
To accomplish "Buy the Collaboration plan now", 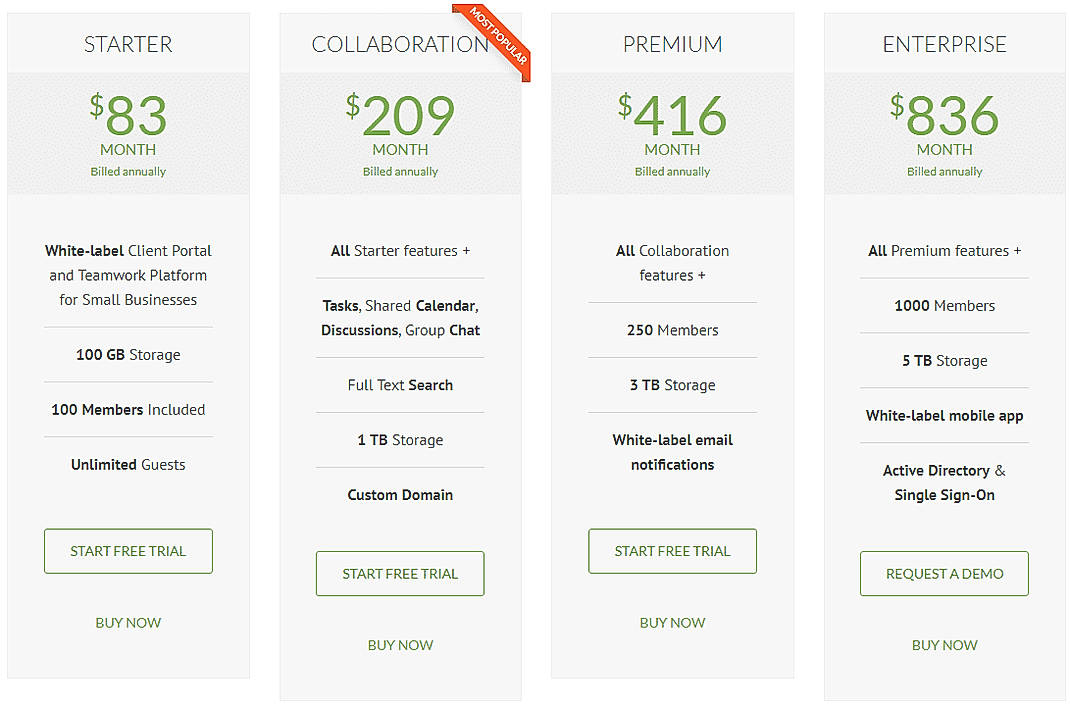I will click(x=400, y=645).
